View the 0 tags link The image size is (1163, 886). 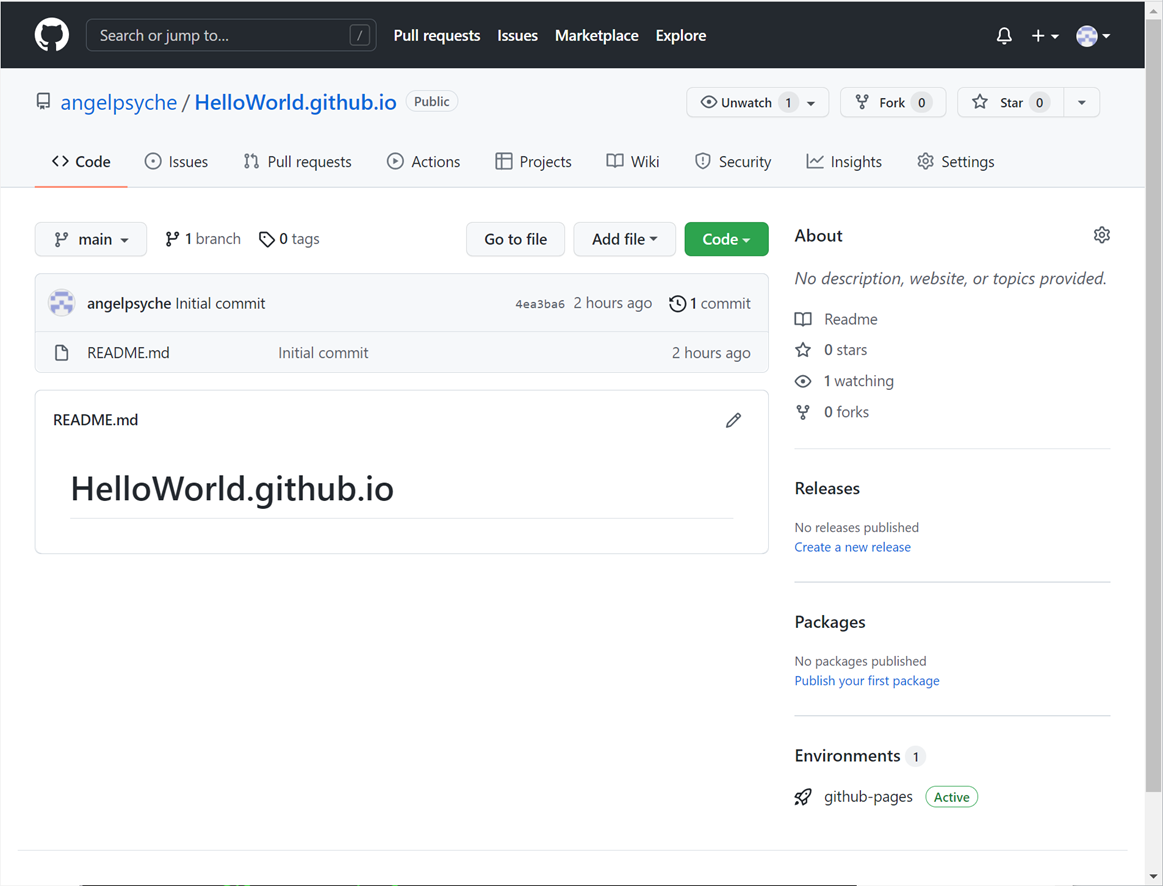pyautogui.click(x=289, y=239)
